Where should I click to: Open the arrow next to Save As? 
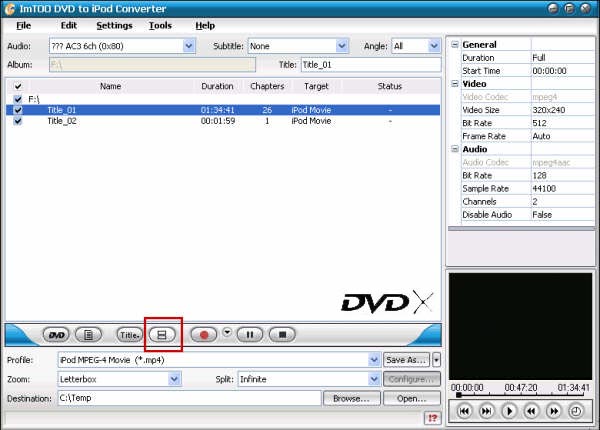click(436, 360)
